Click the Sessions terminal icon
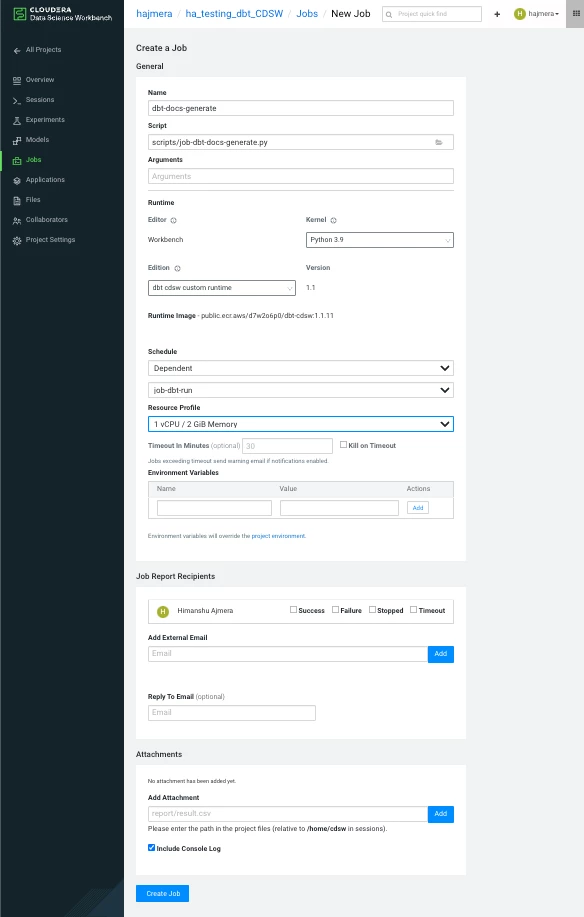 point(17,101)
